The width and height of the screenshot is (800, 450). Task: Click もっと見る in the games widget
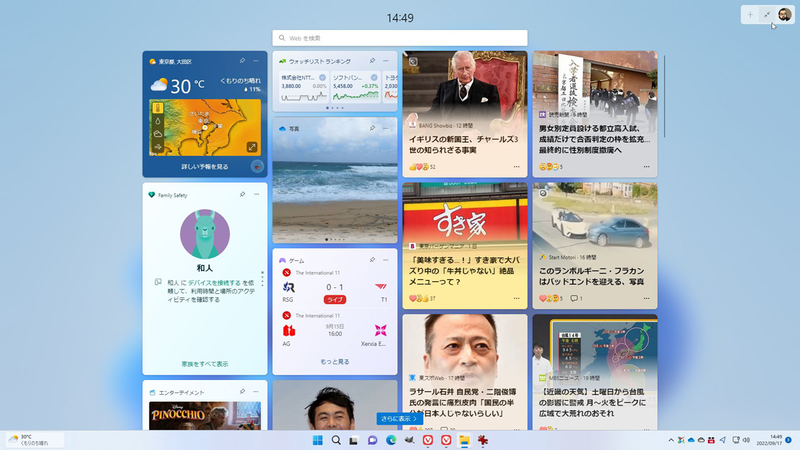335,362
